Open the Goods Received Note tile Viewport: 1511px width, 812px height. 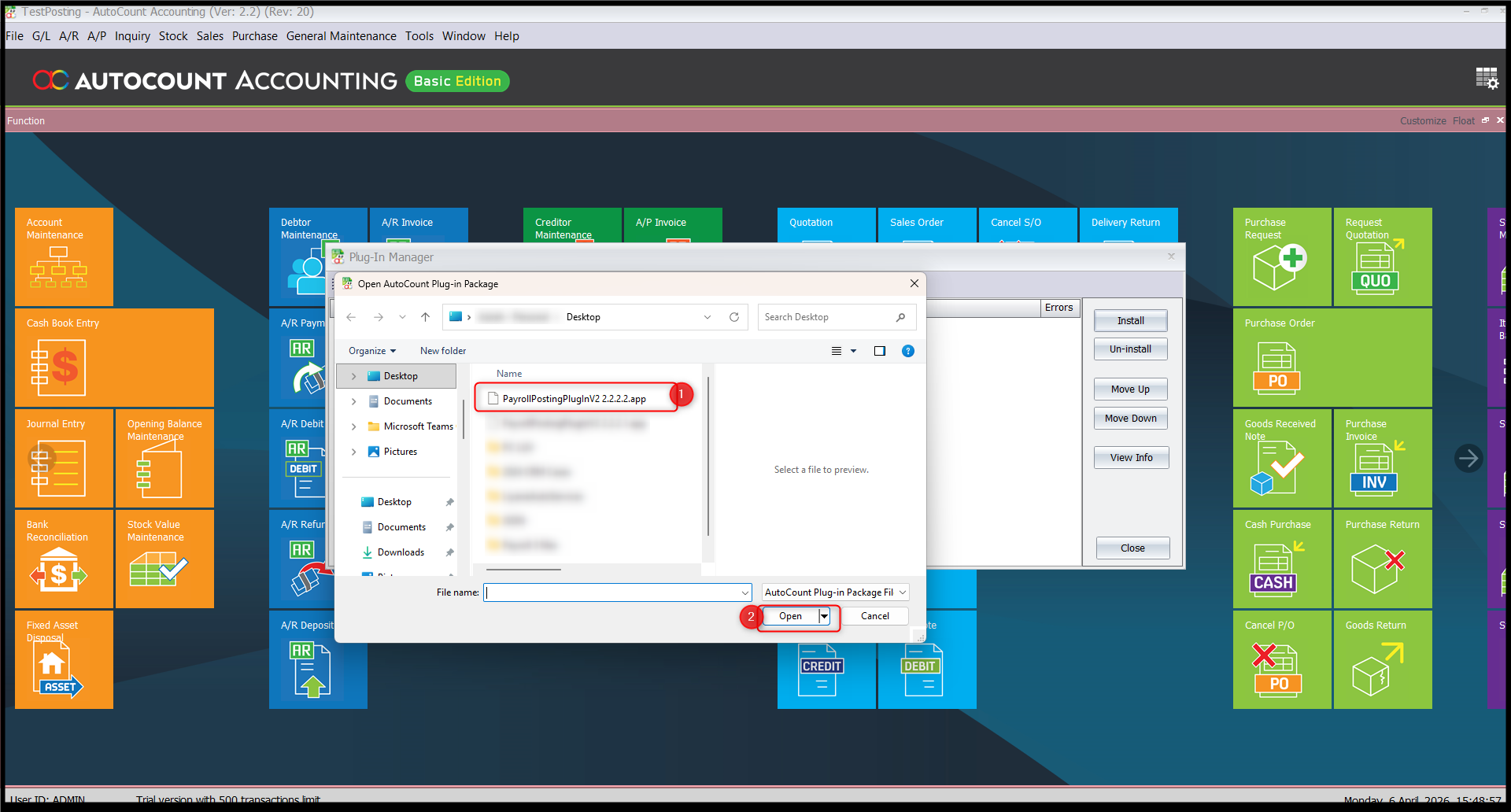(x=1282, y=458)
